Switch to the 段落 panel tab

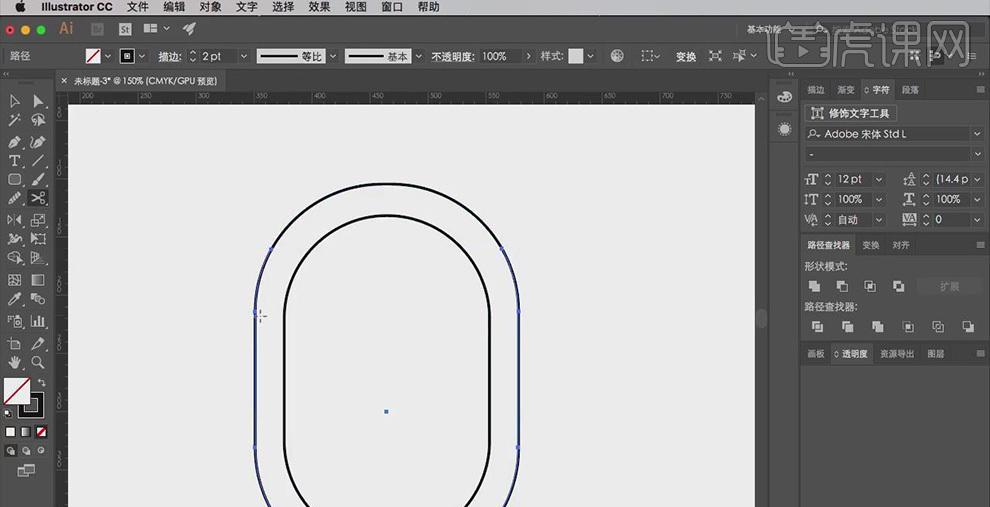(x=910, y=90)
